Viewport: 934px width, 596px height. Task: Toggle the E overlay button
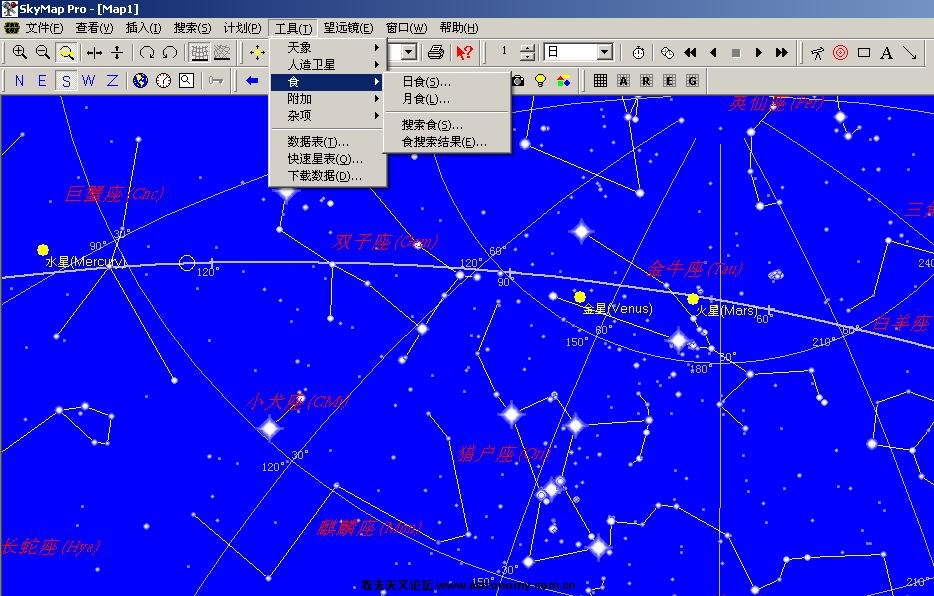[670, 80]
